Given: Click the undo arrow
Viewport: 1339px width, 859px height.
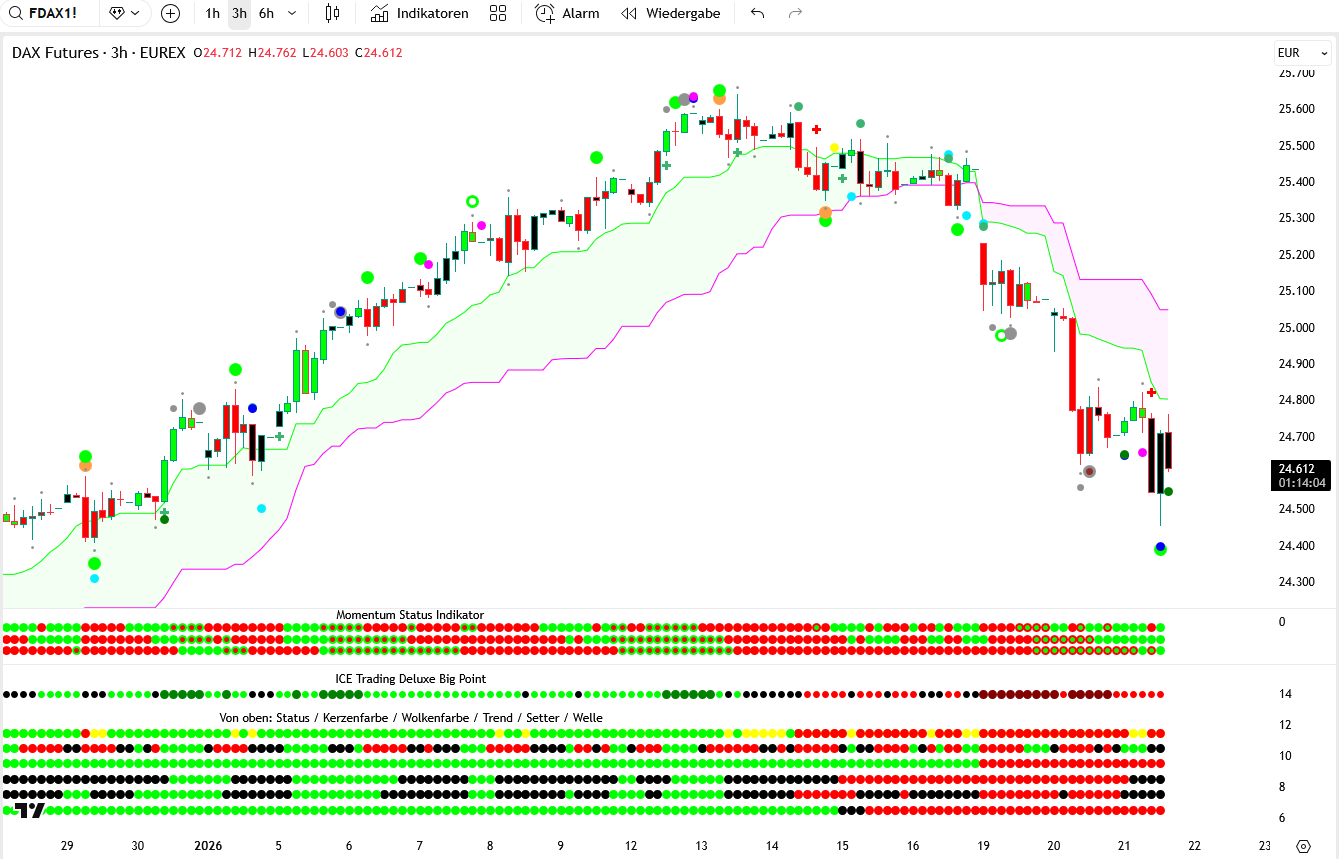Looking at the screenshot, I should pyautogui.click(x=757, y=13).
